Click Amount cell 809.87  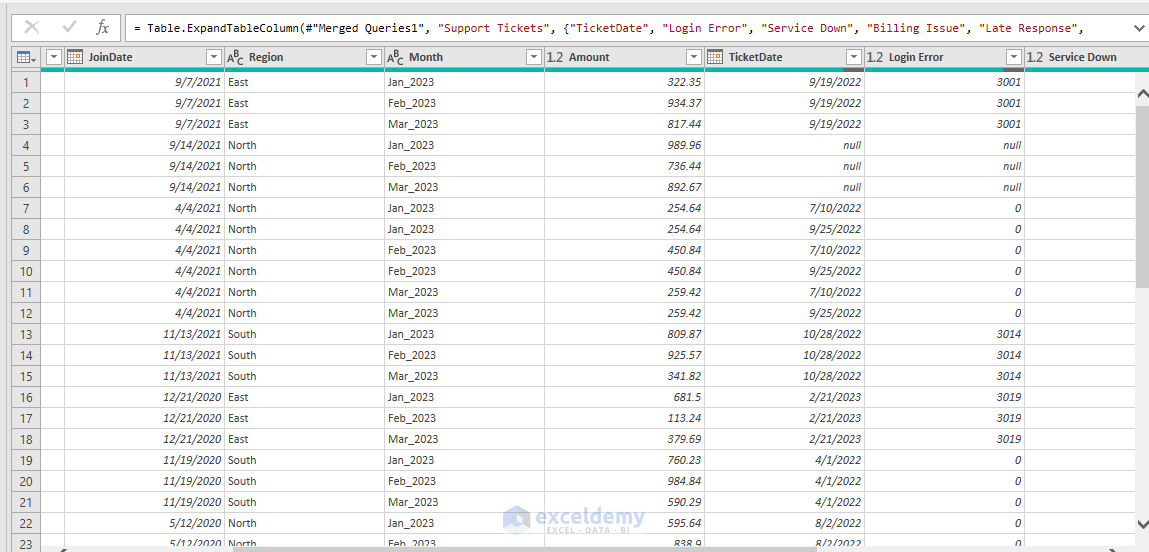click(624, 334)
